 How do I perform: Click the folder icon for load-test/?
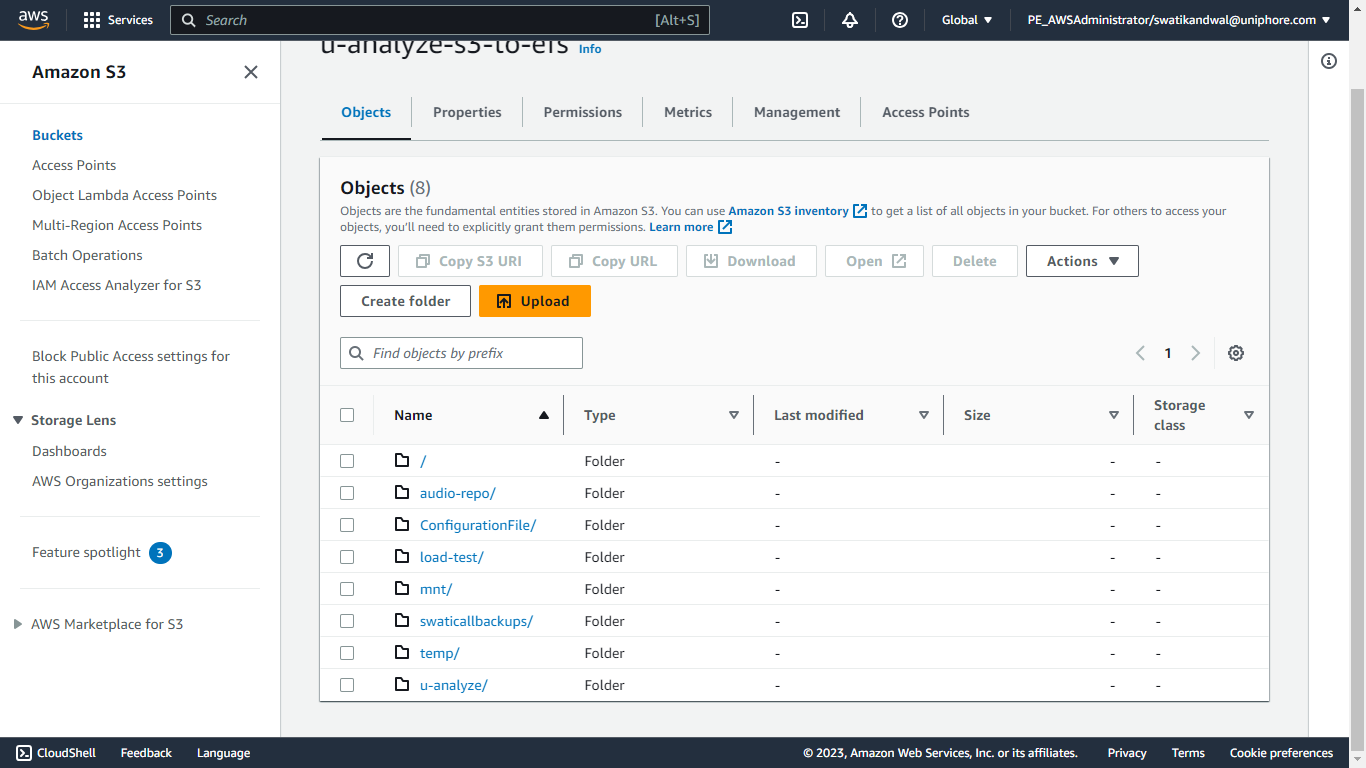tap(402, 557)
